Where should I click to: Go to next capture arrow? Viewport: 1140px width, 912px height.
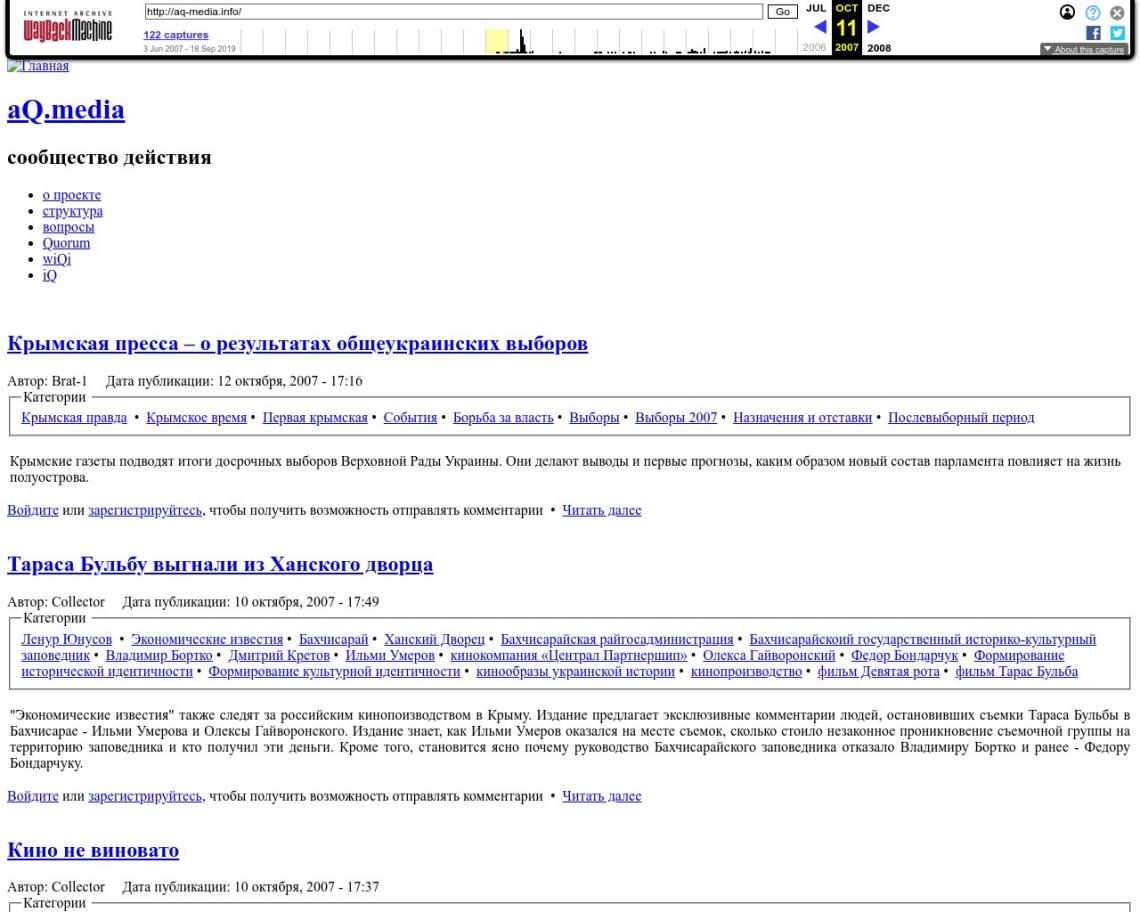pyautogui.click(x=873, y=27)
